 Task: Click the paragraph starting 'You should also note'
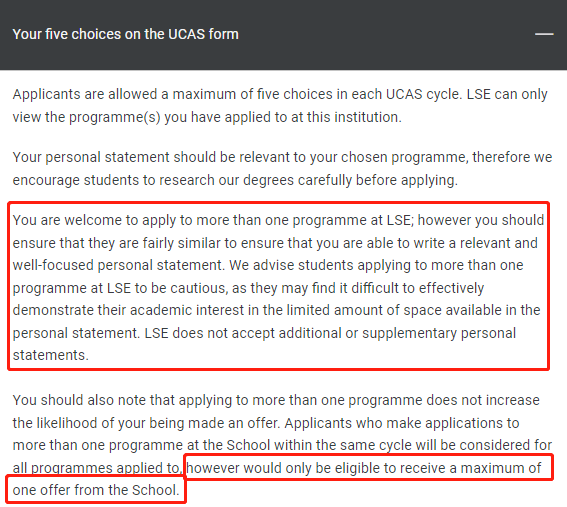282,445
